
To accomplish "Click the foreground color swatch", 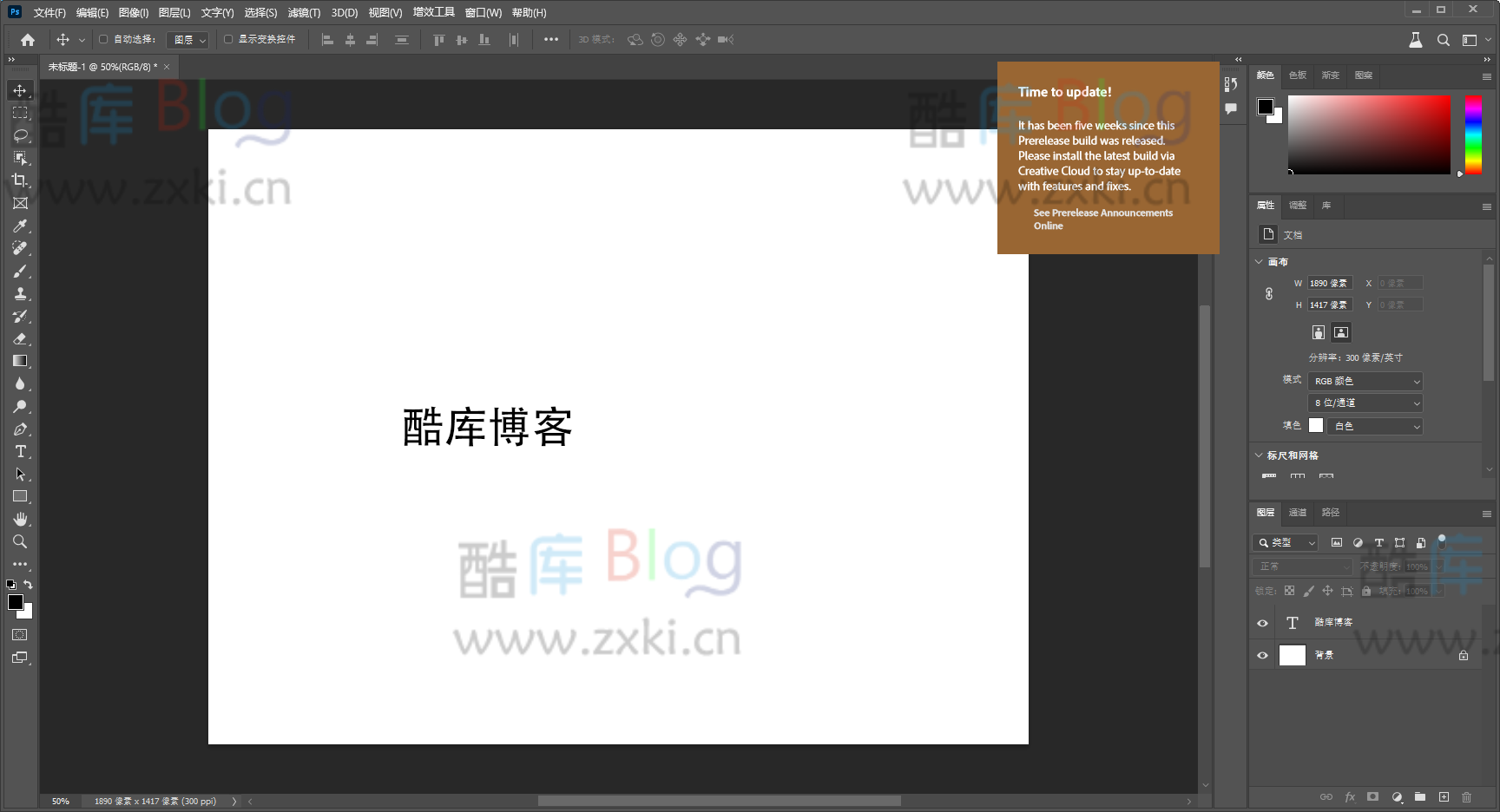I will click(x=16, y=602).
